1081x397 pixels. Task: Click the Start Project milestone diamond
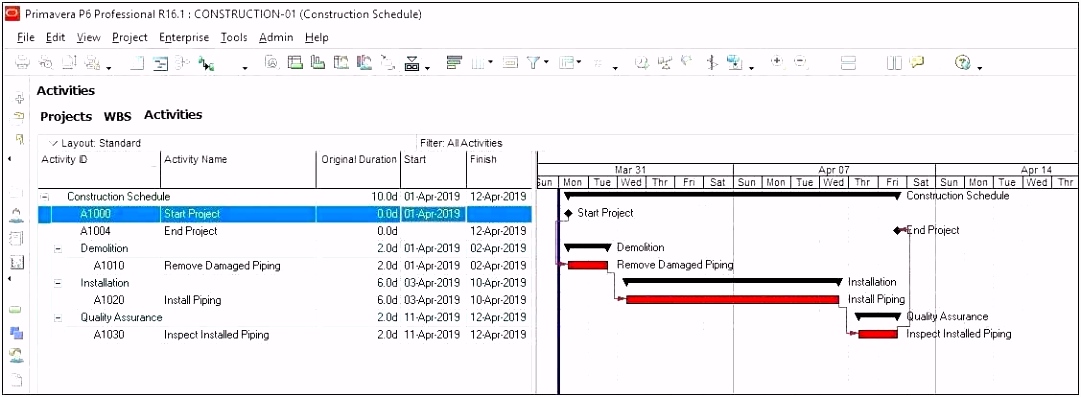point(568,214)
